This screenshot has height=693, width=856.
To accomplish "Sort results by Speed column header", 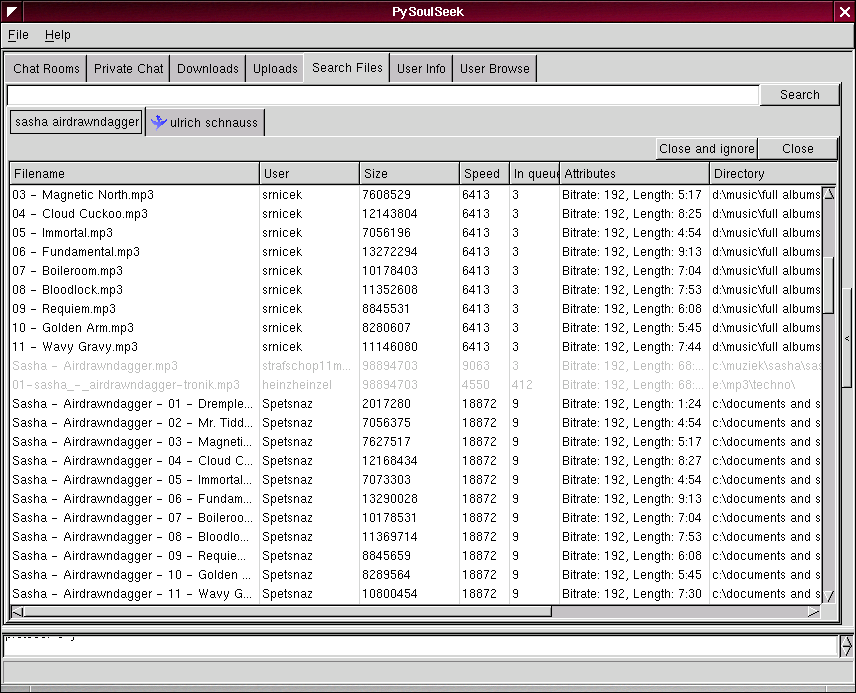I will coord(485,174).
